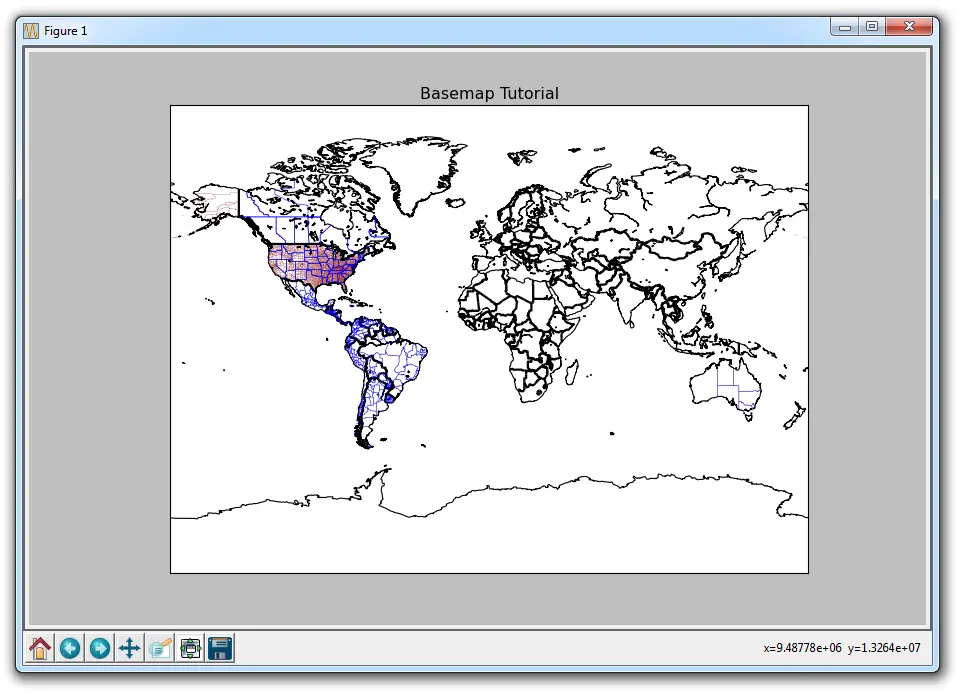Select the Zoom to rectangle tool
Image resolution: width=963 pixels, height=694 pixels.
pyautogui.click(x=160, y=648)
